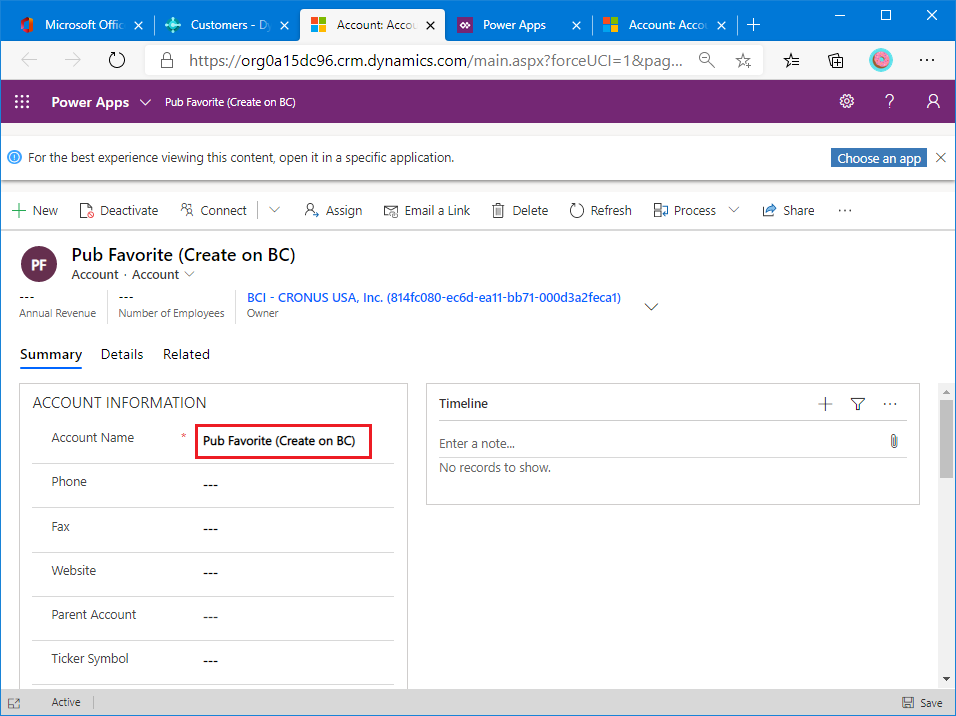Click the PF account avatar
The height and width of the screenshot is (716, 956).
tap(39, 264)
